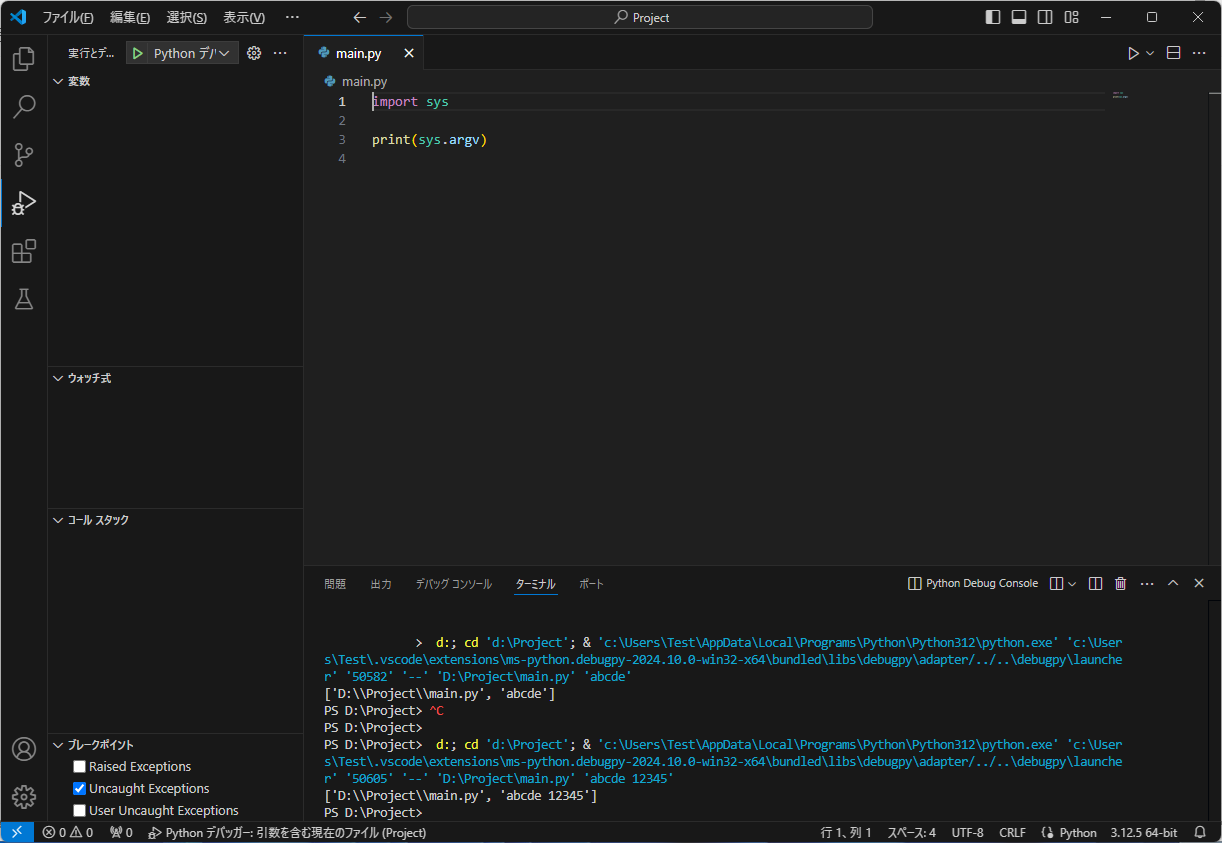Change UTF-8 encoding in status bar
1222x843 pixels.
967,832
